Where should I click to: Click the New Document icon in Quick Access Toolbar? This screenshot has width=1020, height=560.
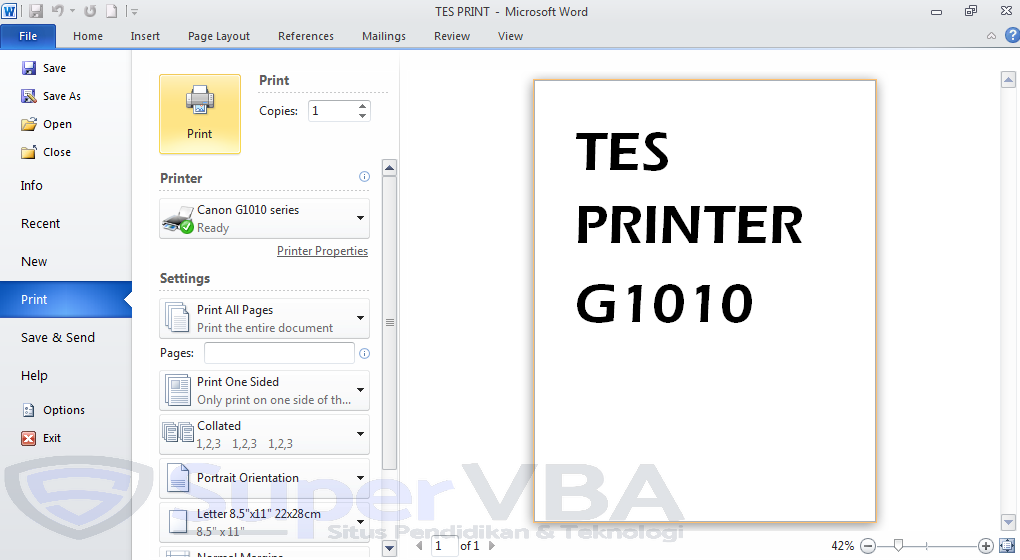click(112, 11)
